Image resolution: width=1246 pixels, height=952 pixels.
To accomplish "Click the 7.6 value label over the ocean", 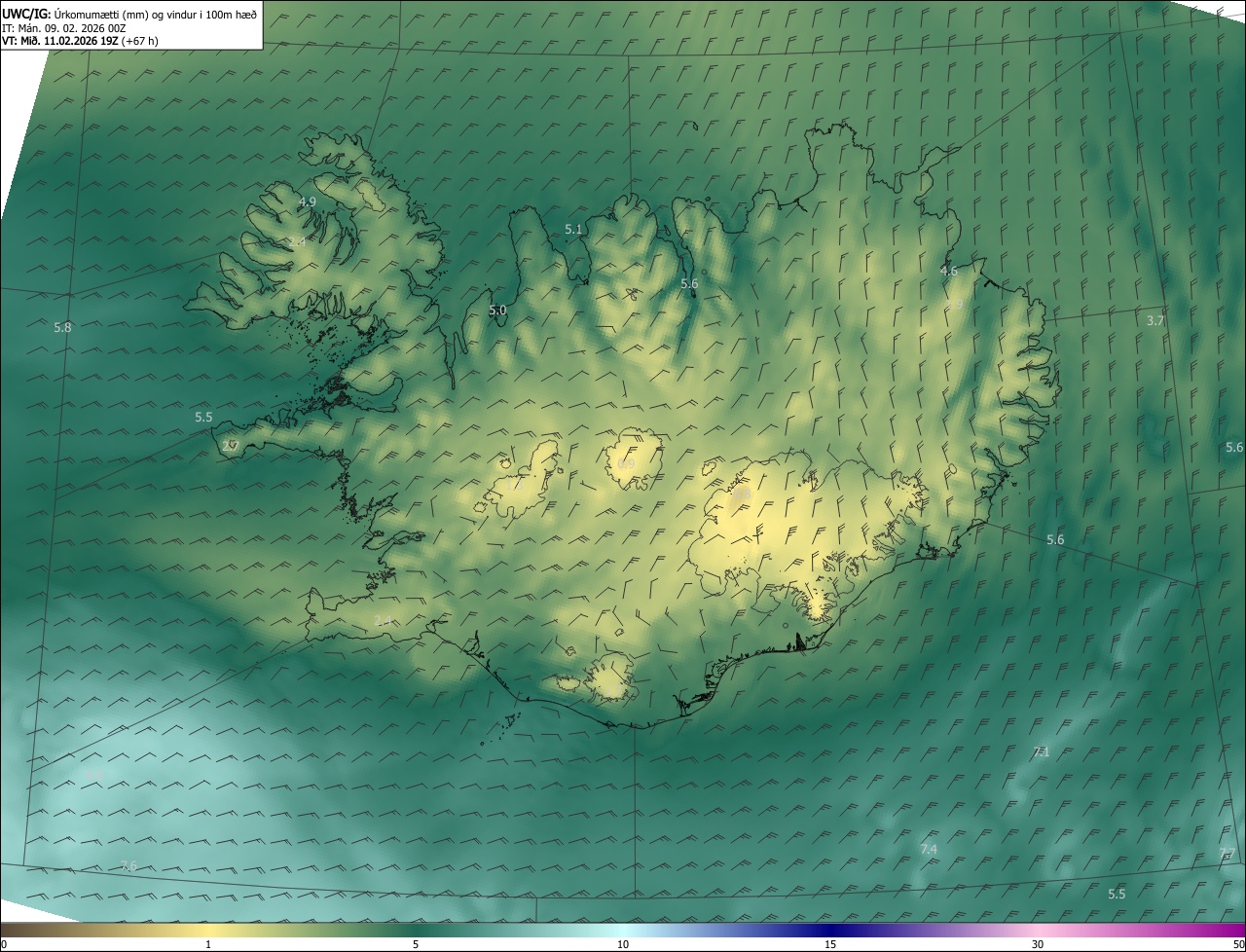I will click(128, 866).
